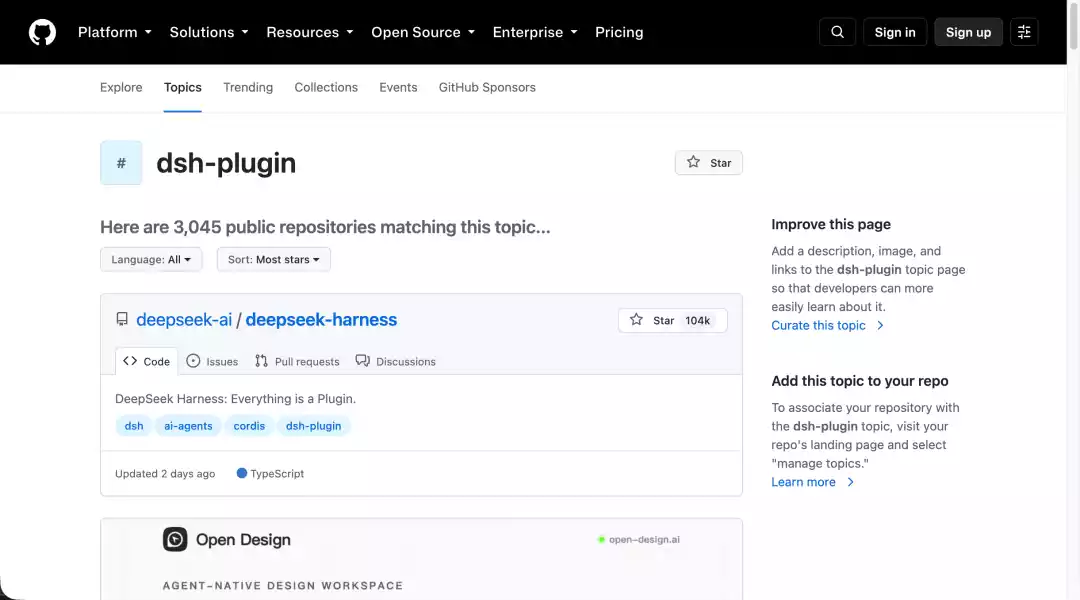The height and width of the screenshot is (600, 1080).
Task: Expand the Open Source menu
Action: coord(423,32)
